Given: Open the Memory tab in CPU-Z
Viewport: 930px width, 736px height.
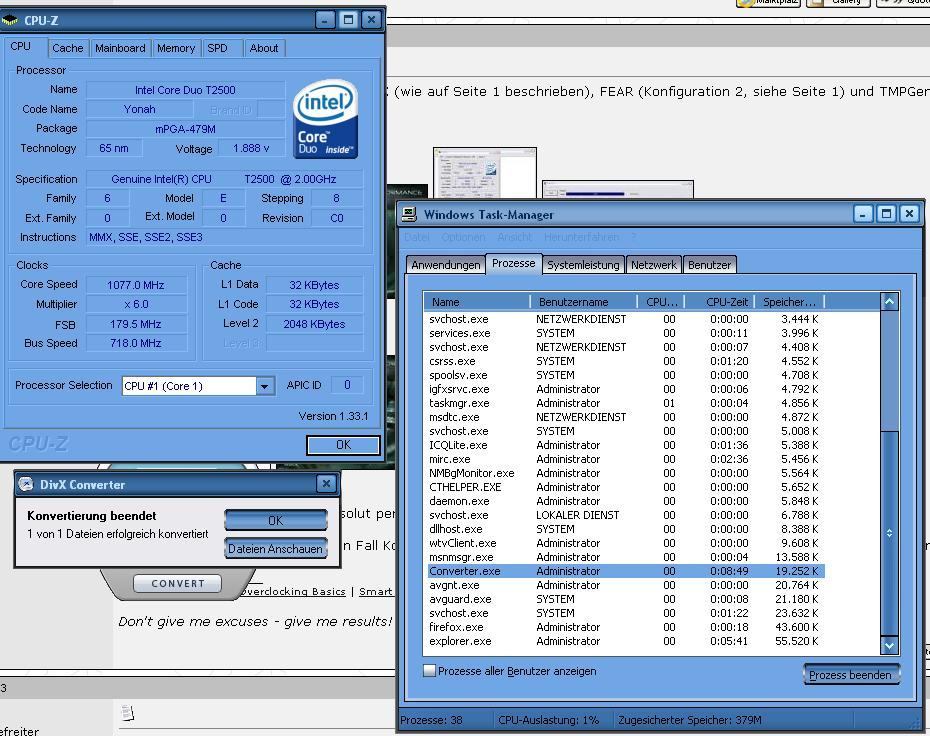Looking at the screenshot, I should click(x=176, y=48).
